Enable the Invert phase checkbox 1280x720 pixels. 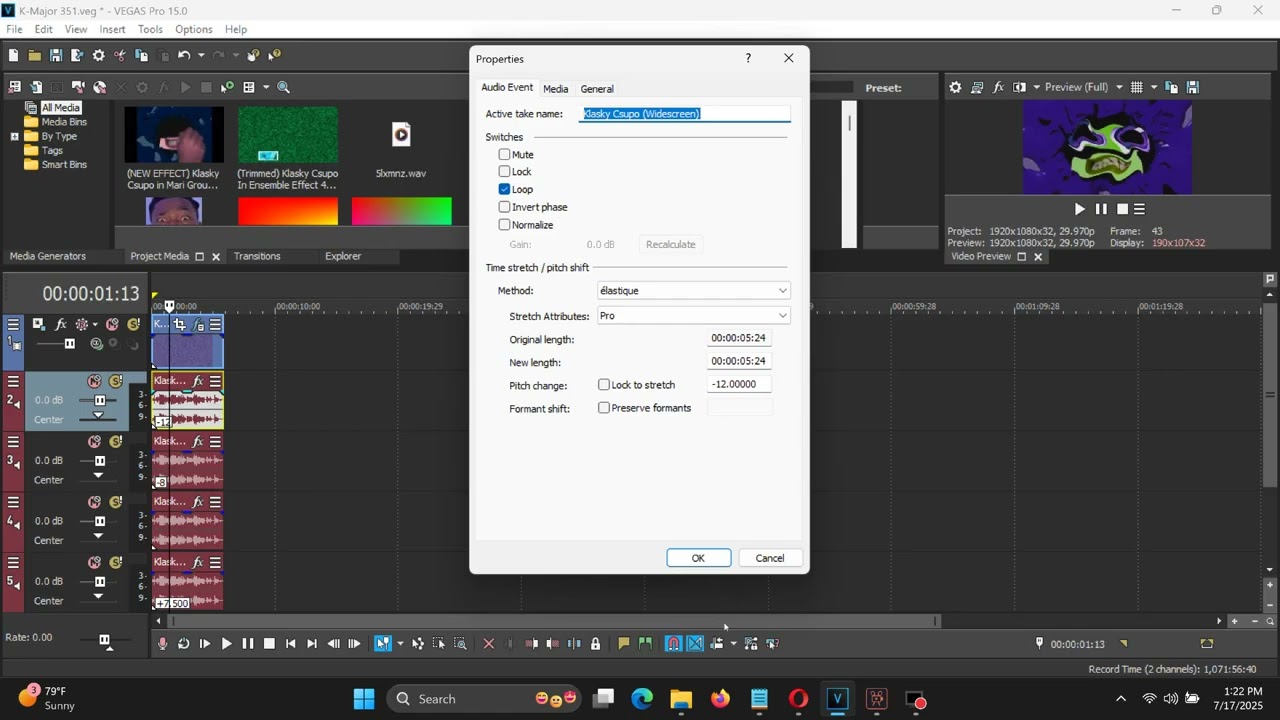(505, 207)
